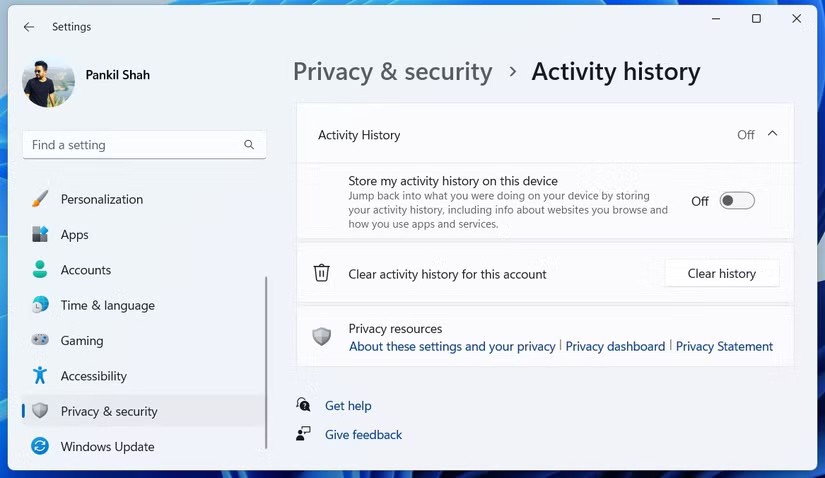825x478 pixels.
Task: Click the Get help link
Action: pos(348,405)
